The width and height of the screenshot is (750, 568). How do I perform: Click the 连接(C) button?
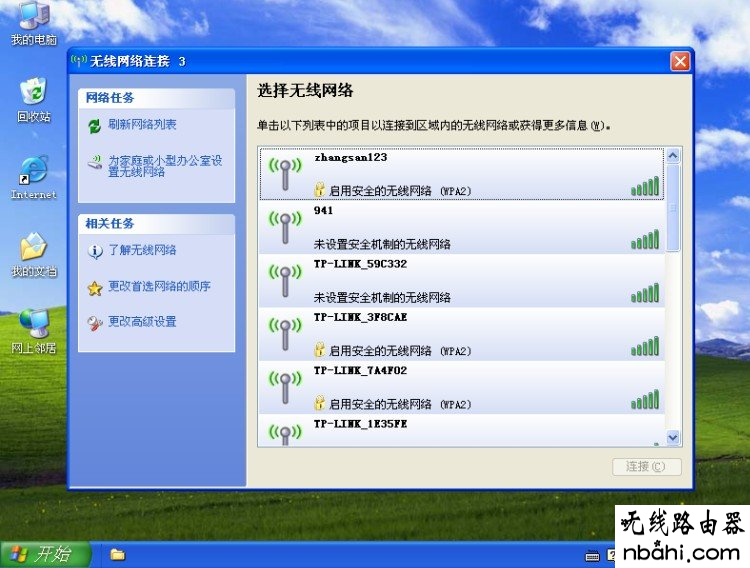(647, 467)
